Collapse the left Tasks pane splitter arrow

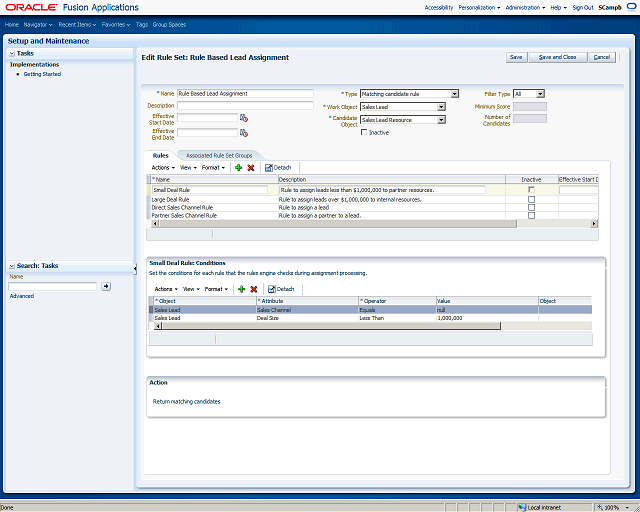pos(135,268)
